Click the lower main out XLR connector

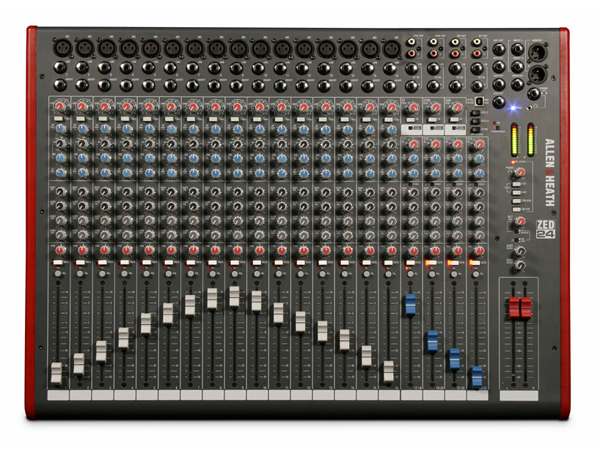click(538, 73)
